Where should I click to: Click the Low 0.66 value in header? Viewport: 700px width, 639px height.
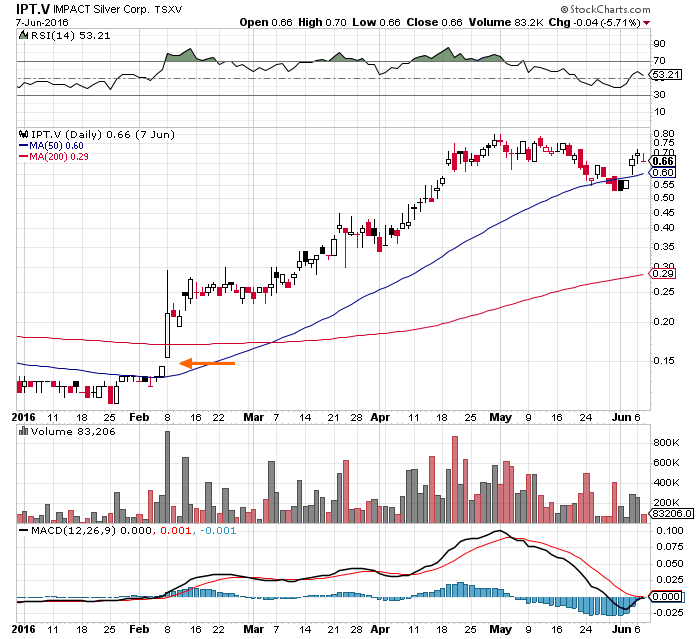[x=376, y=22]
